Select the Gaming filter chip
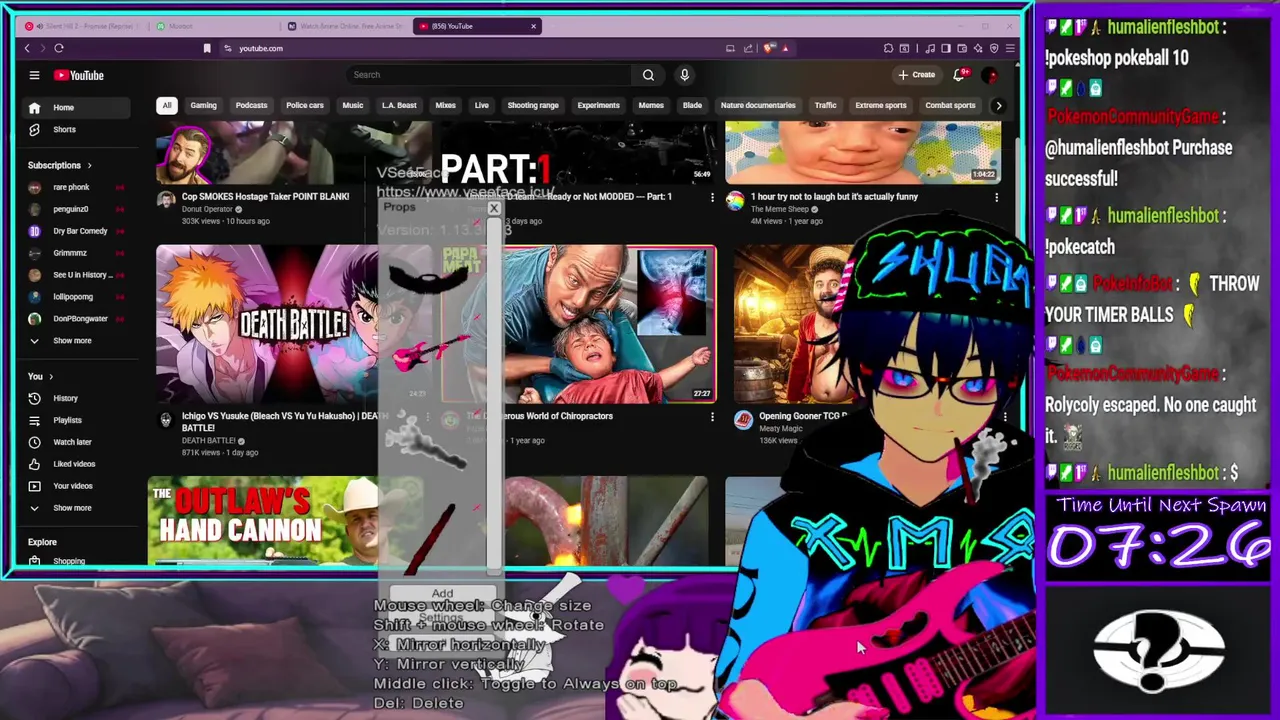The width and height of the screenshot is (1280, 720). (203, 105)
